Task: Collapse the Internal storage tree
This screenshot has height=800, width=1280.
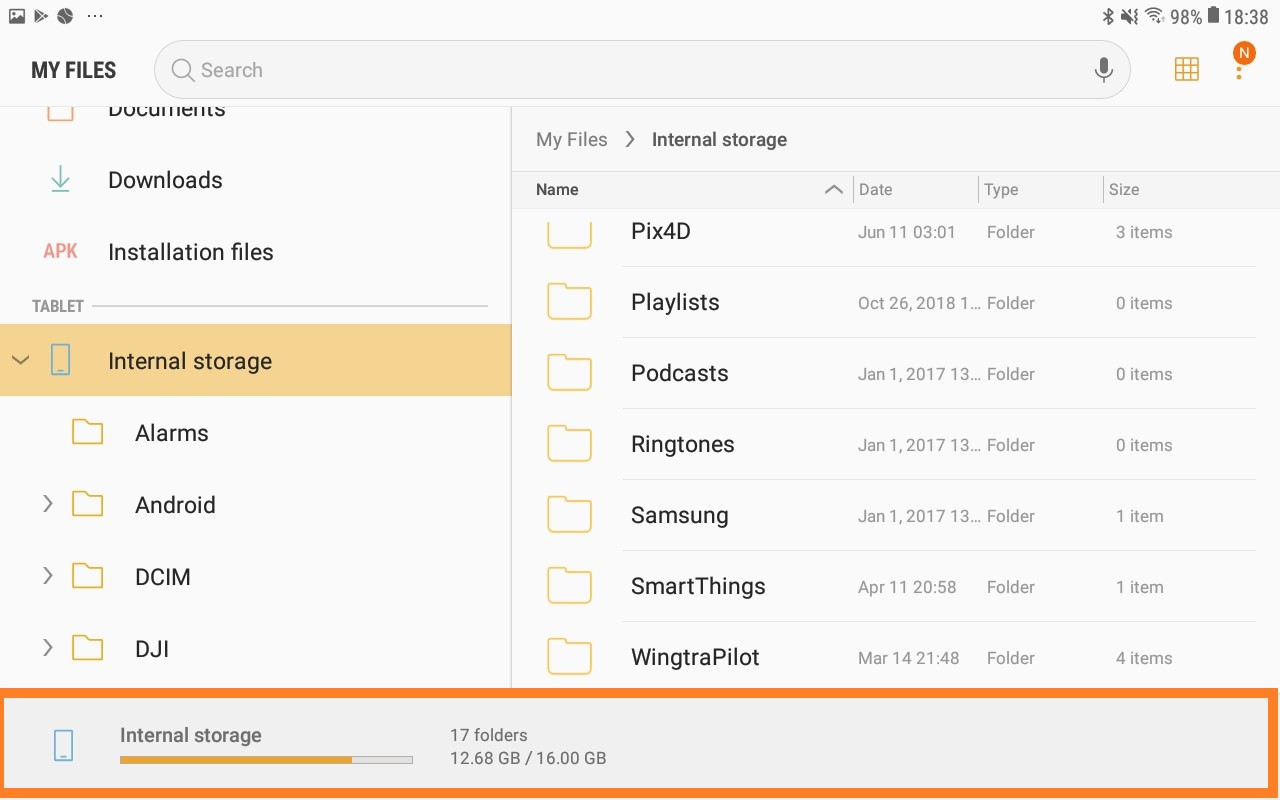Action: pos(21,361)
